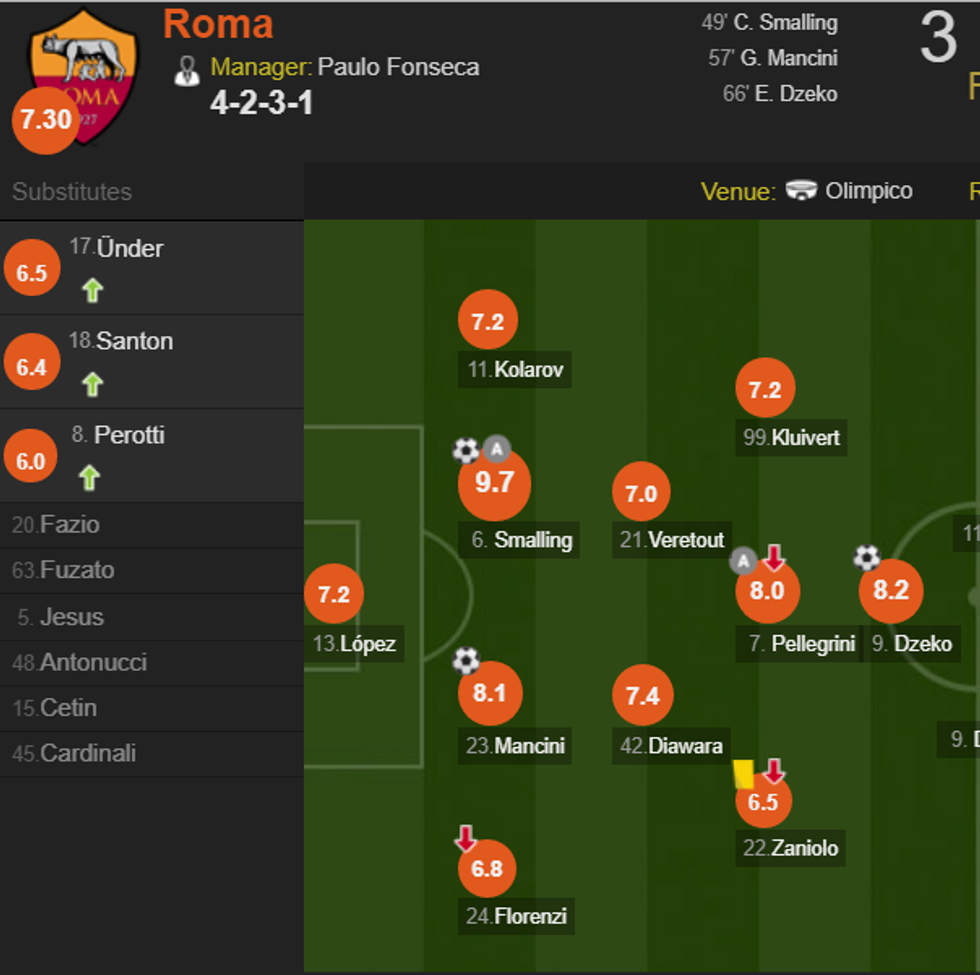The width and height of the screenshot is (980, 975).
Task: Click the goal ball icon beside Dzeko
Action: 866,557
